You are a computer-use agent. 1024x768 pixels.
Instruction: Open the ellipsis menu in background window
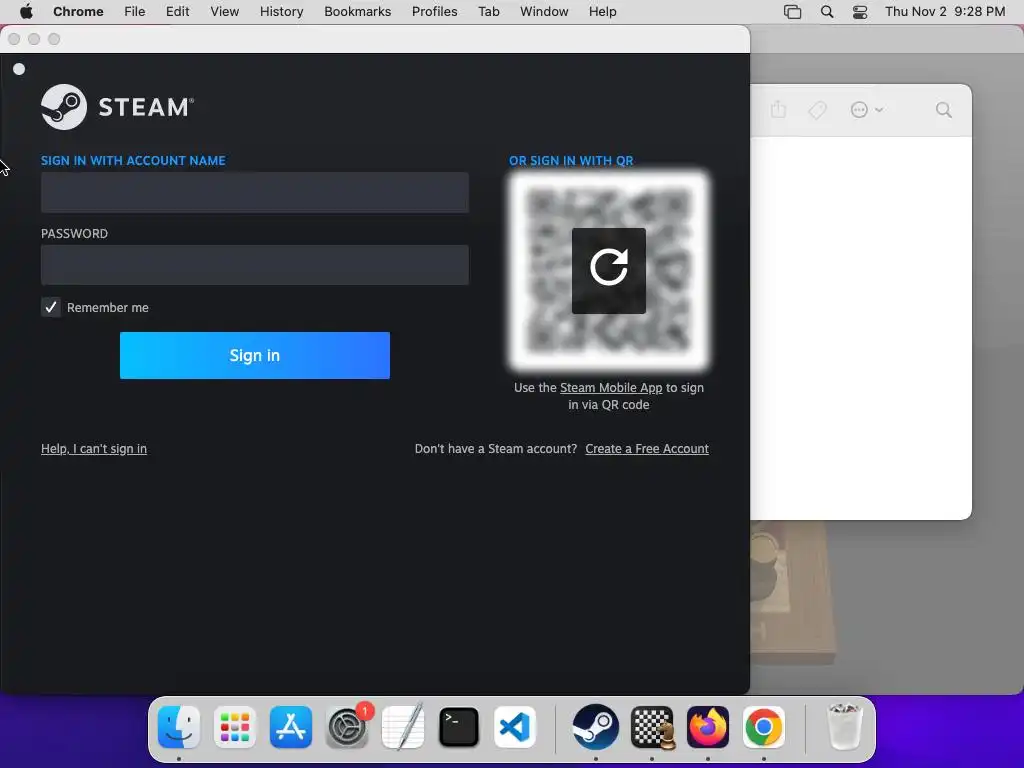[867, 110]
